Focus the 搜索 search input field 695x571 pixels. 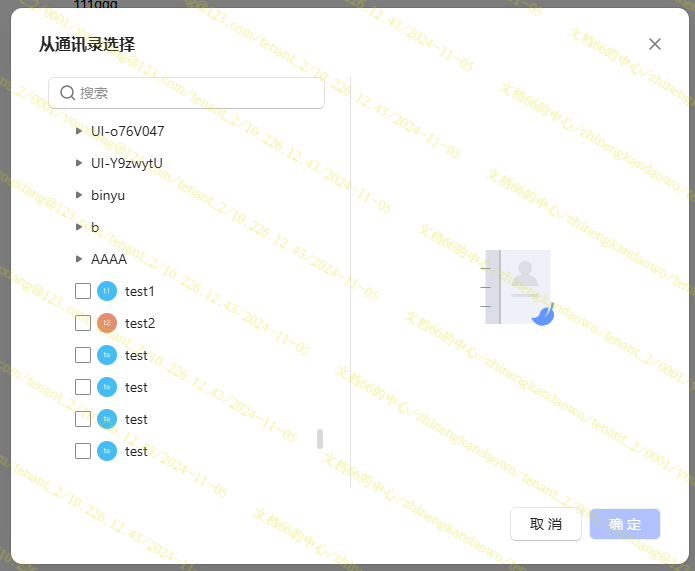point(195,93)
